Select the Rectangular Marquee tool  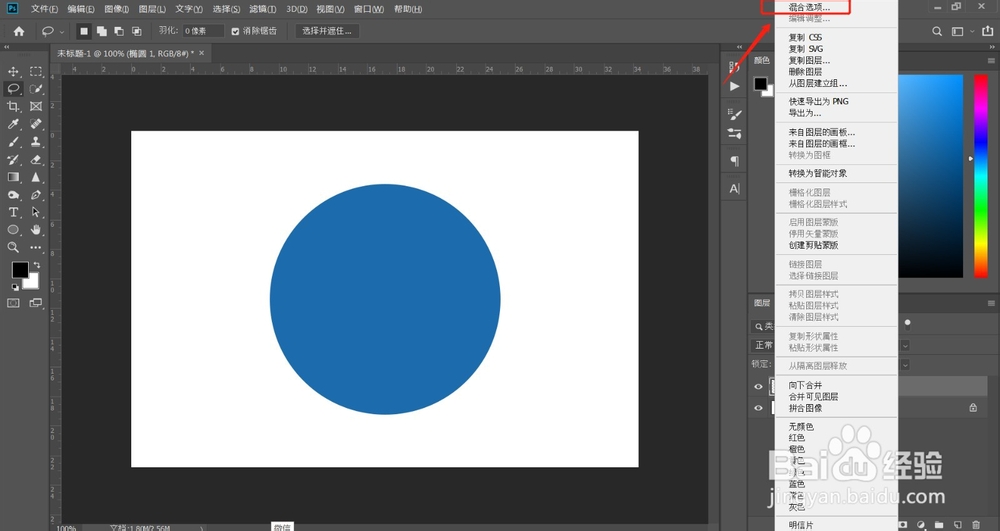tap(36, 71)
